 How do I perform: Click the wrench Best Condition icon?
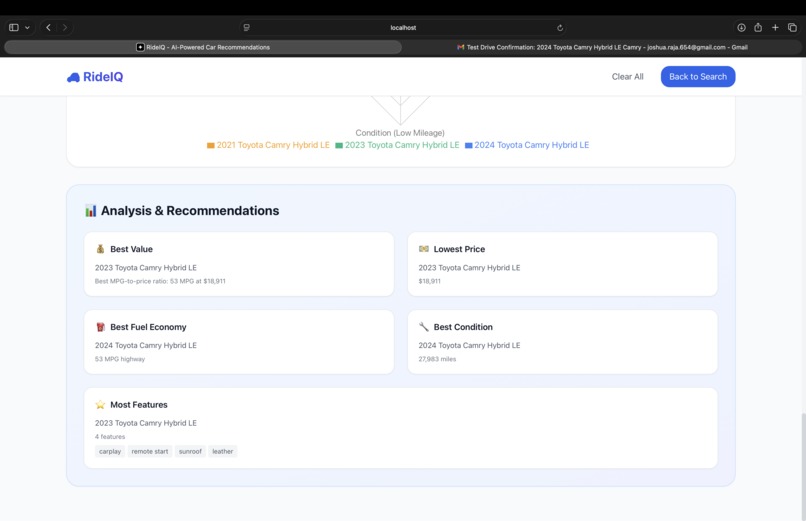click(x=424, y=327)
